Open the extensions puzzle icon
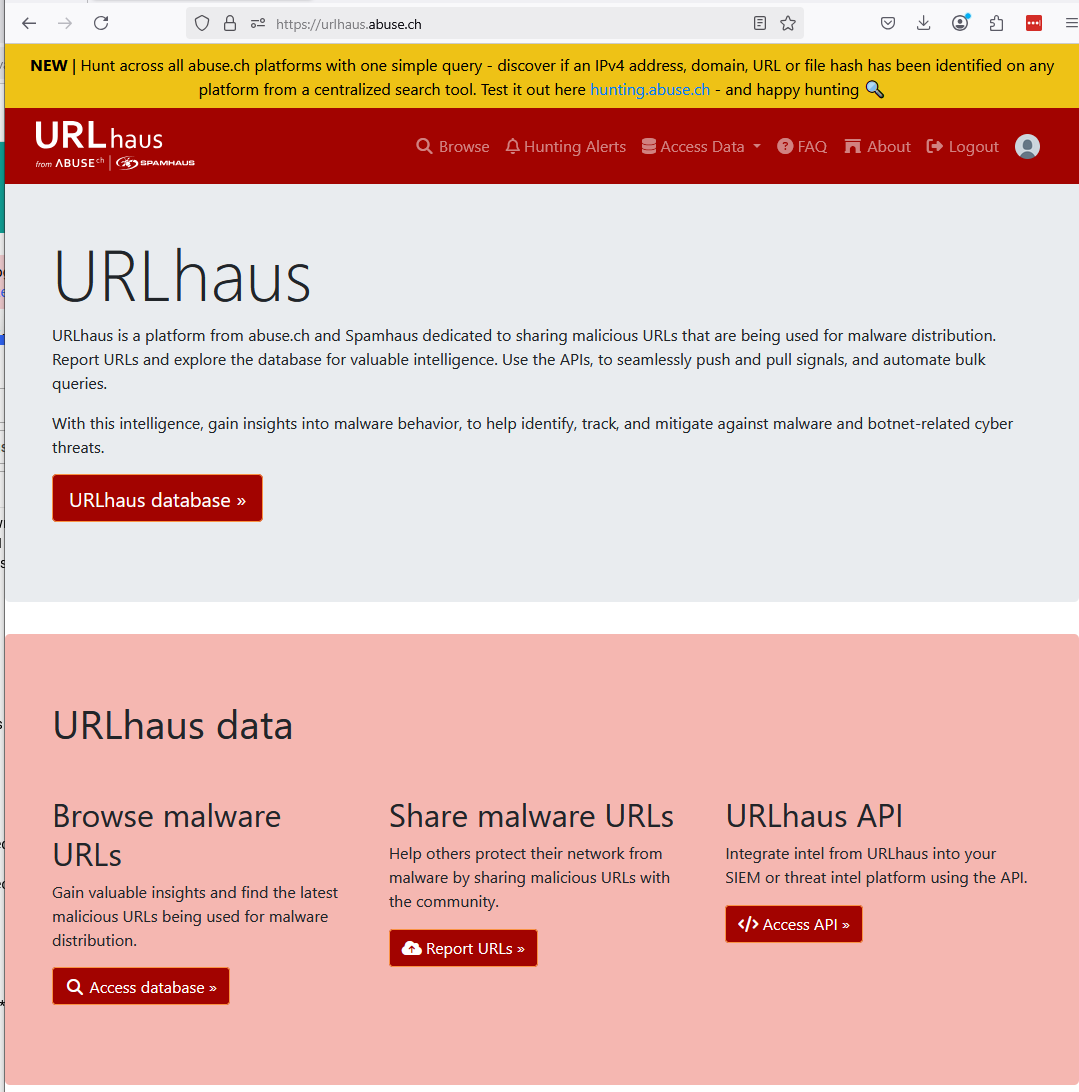 [997, 24]
